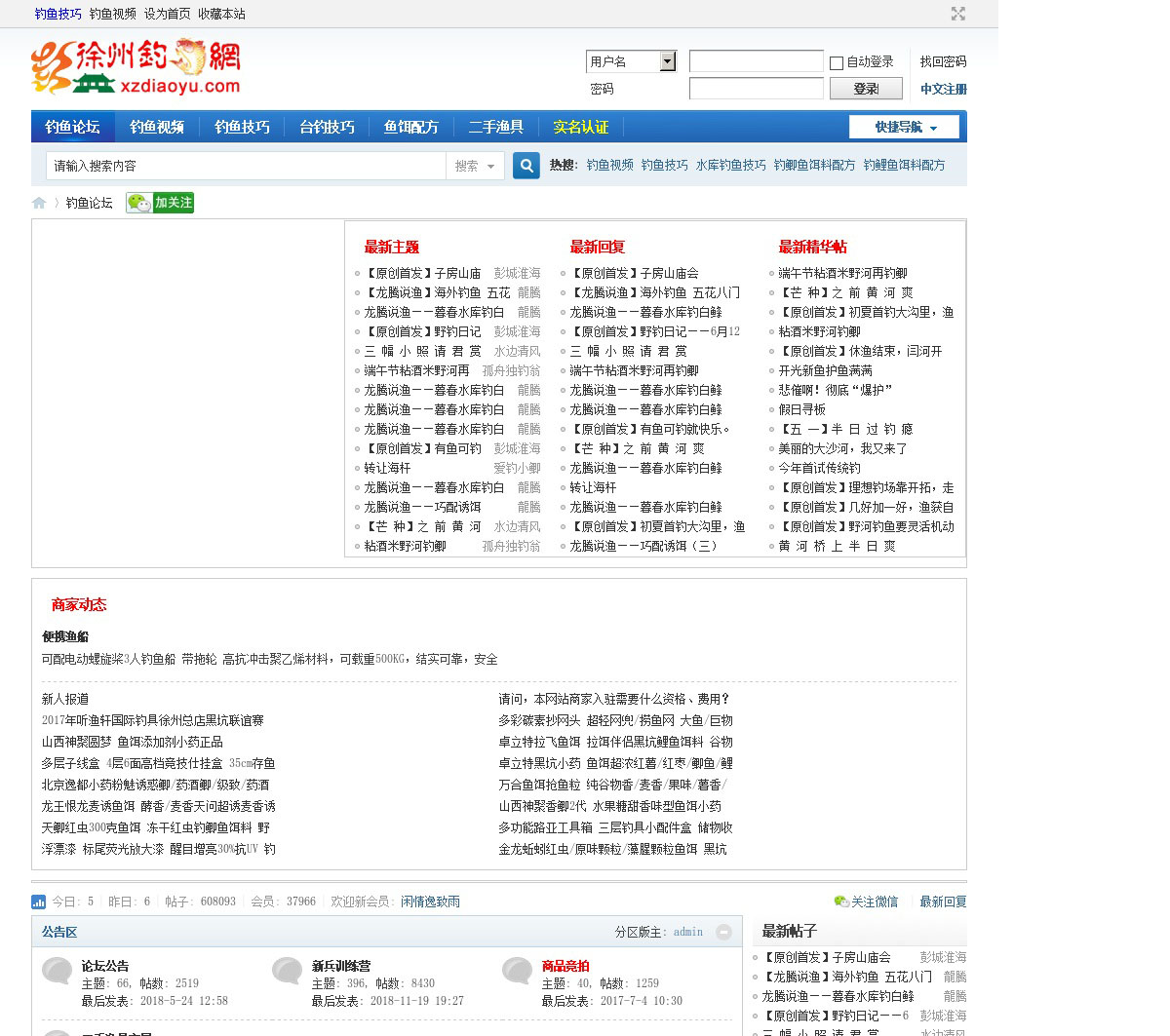The height and width of the screenshot is (1036, 1170).
Task: Click the home icon in breadcrumb
Action: click(x=39, y=203)
